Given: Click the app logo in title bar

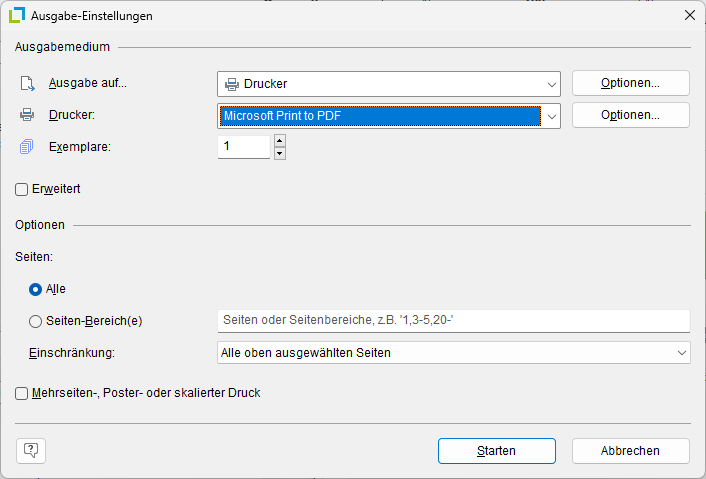Looking at the screenshot, I should pos(17,16).
